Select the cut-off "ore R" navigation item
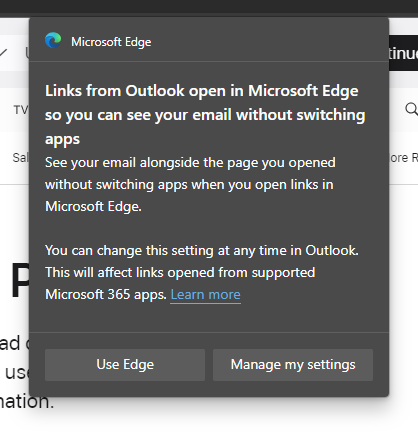The height and width of the screenshot is (438, 418). (403, 158)
